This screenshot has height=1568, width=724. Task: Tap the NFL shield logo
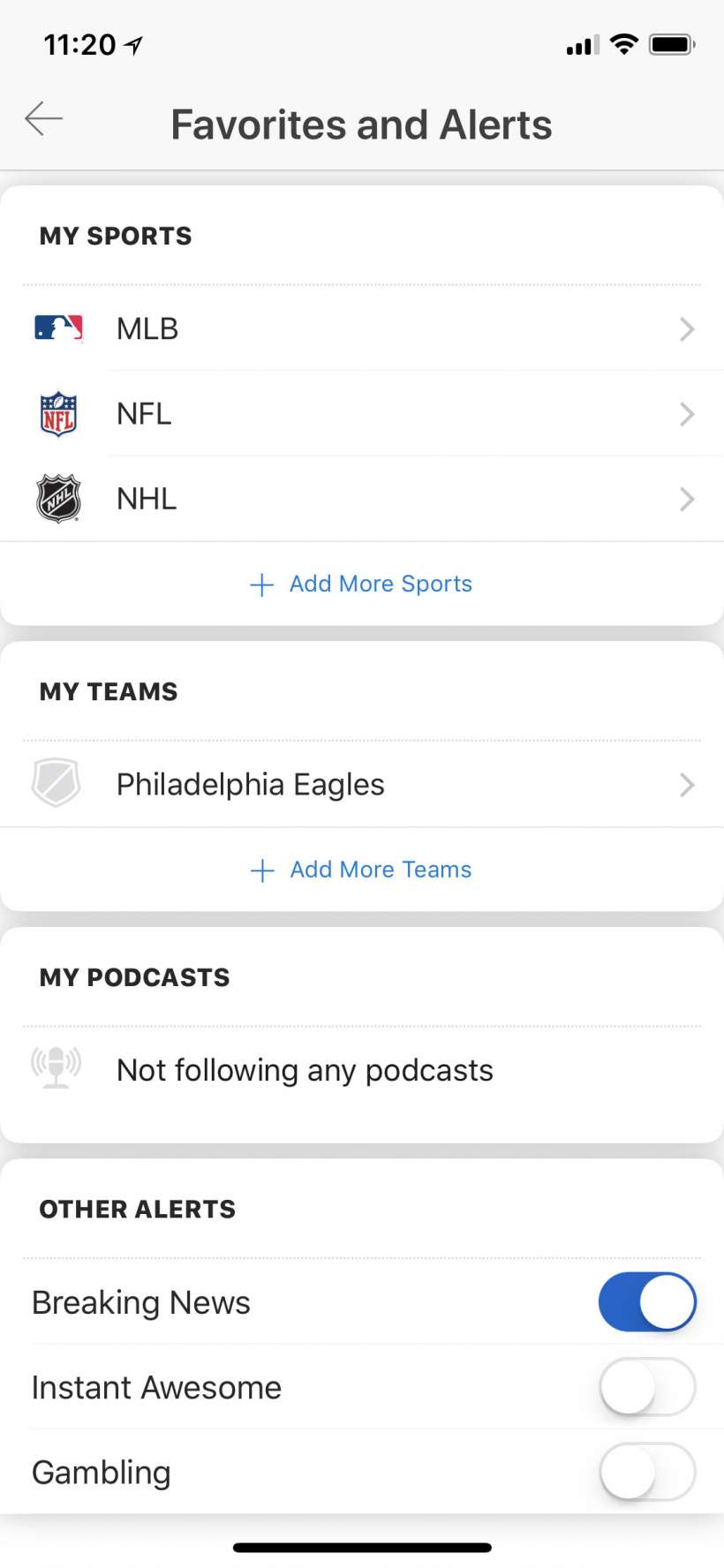(x=58, y=414)
